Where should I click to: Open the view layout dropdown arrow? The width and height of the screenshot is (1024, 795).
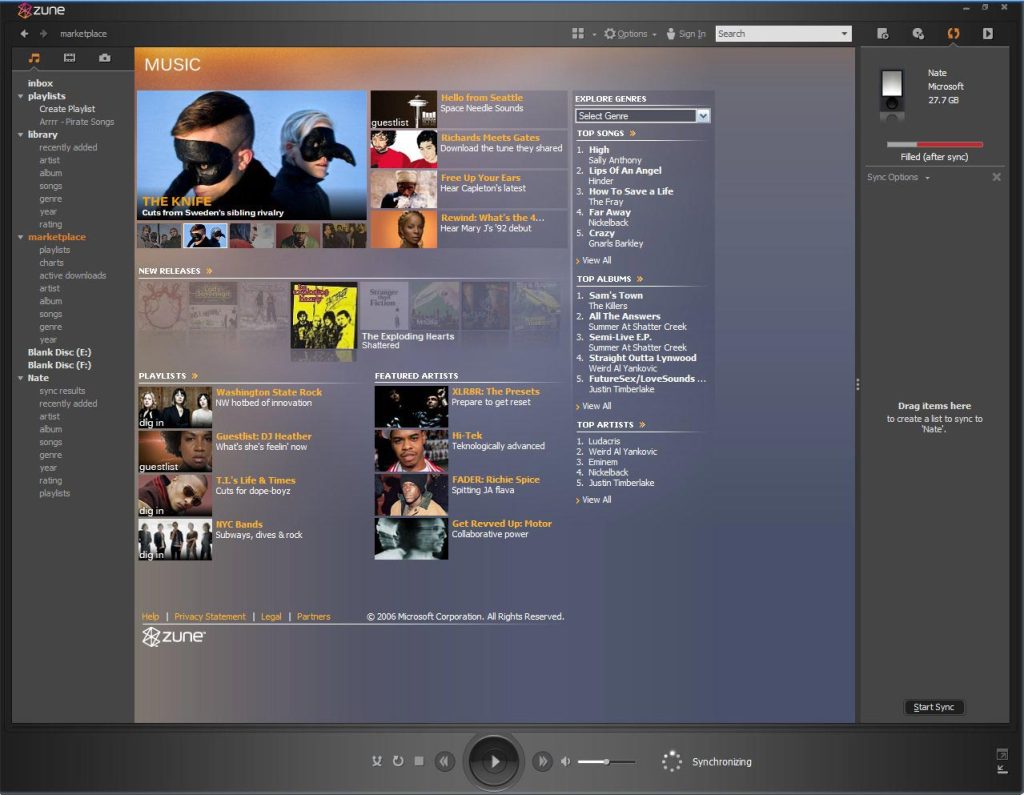[594, 34]
